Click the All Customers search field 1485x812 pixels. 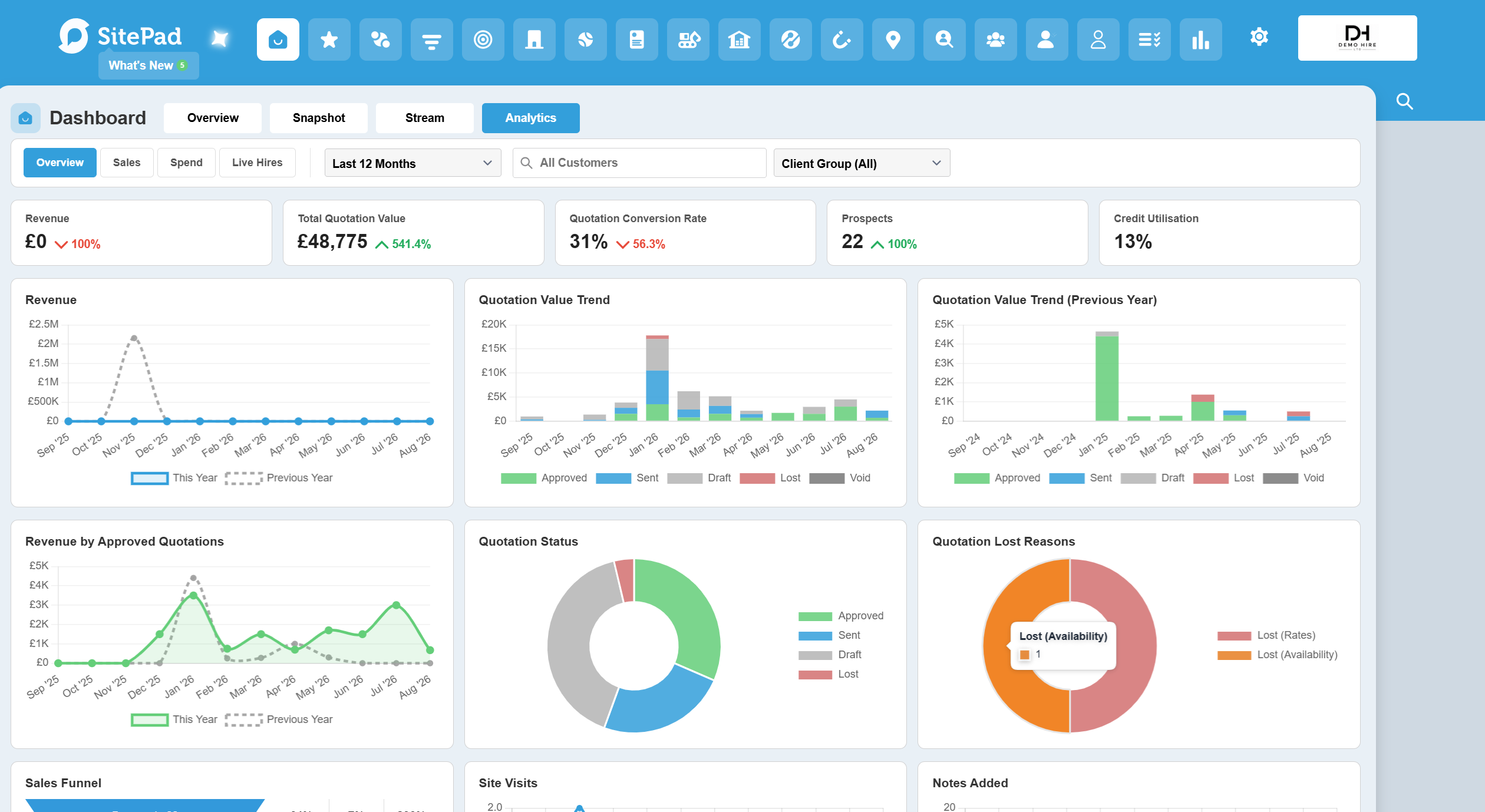coord(639,163)
